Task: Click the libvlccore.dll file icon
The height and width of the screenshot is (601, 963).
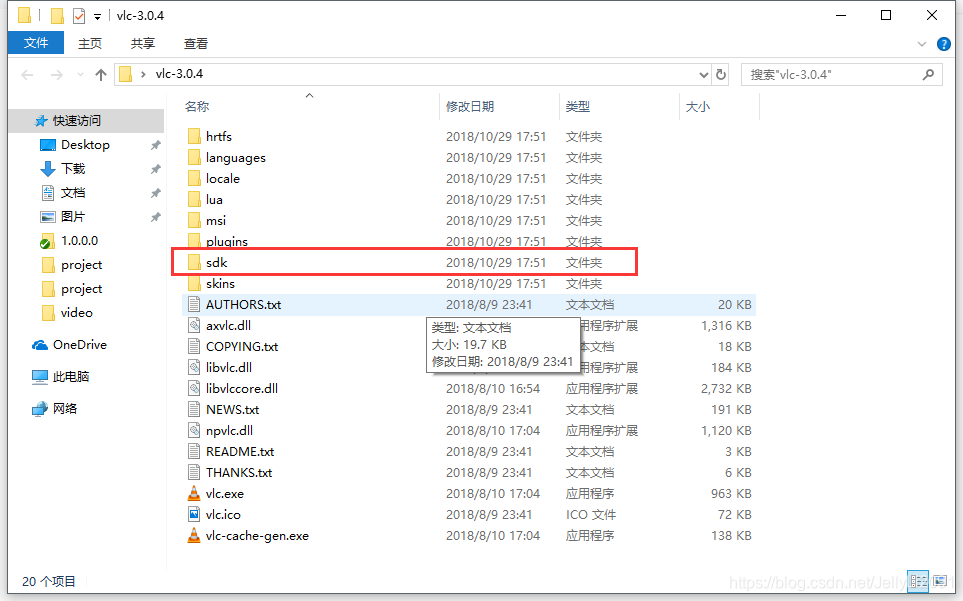Action: tap(194, 388)
